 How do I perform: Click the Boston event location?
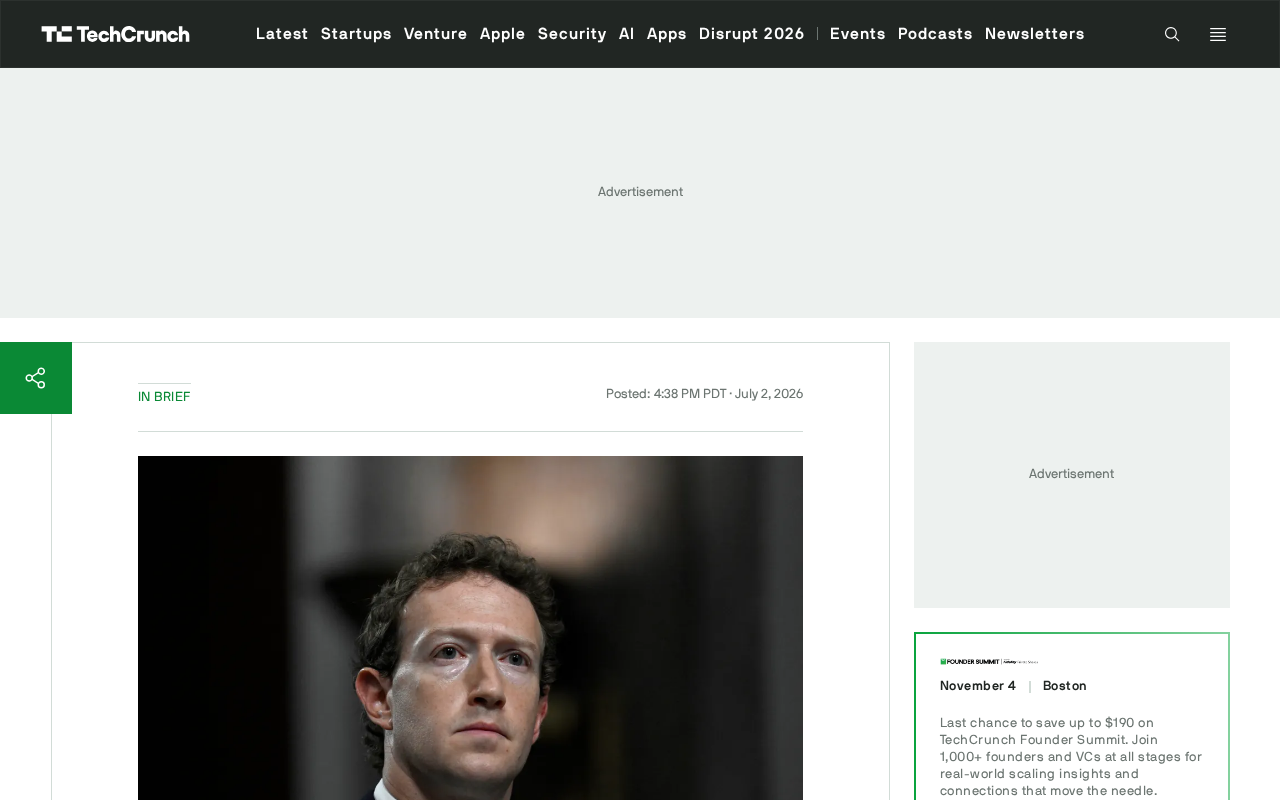pyautogui.click(x=1065, y=686)
